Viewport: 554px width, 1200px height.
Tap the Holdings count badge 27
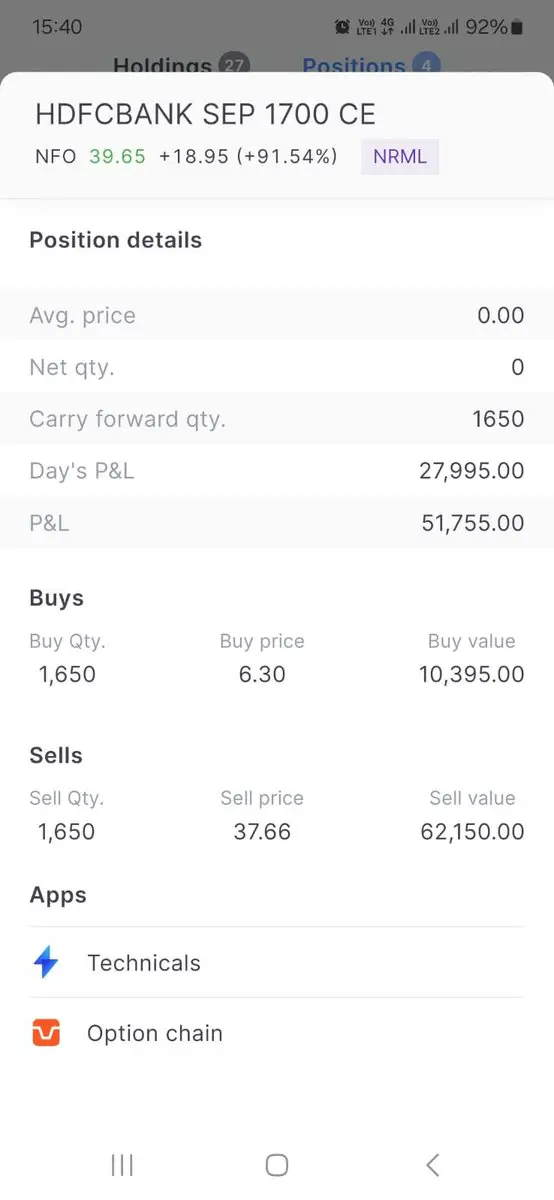pyautogui.click(x=235, y=66)
